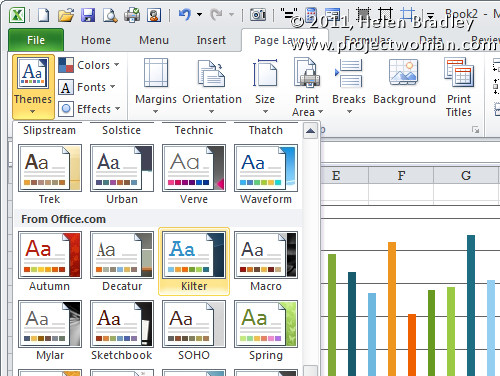This screenshot has height=376, width=500.
Task: Select the Thatch theme label
Action: click(x=266, y=130)
